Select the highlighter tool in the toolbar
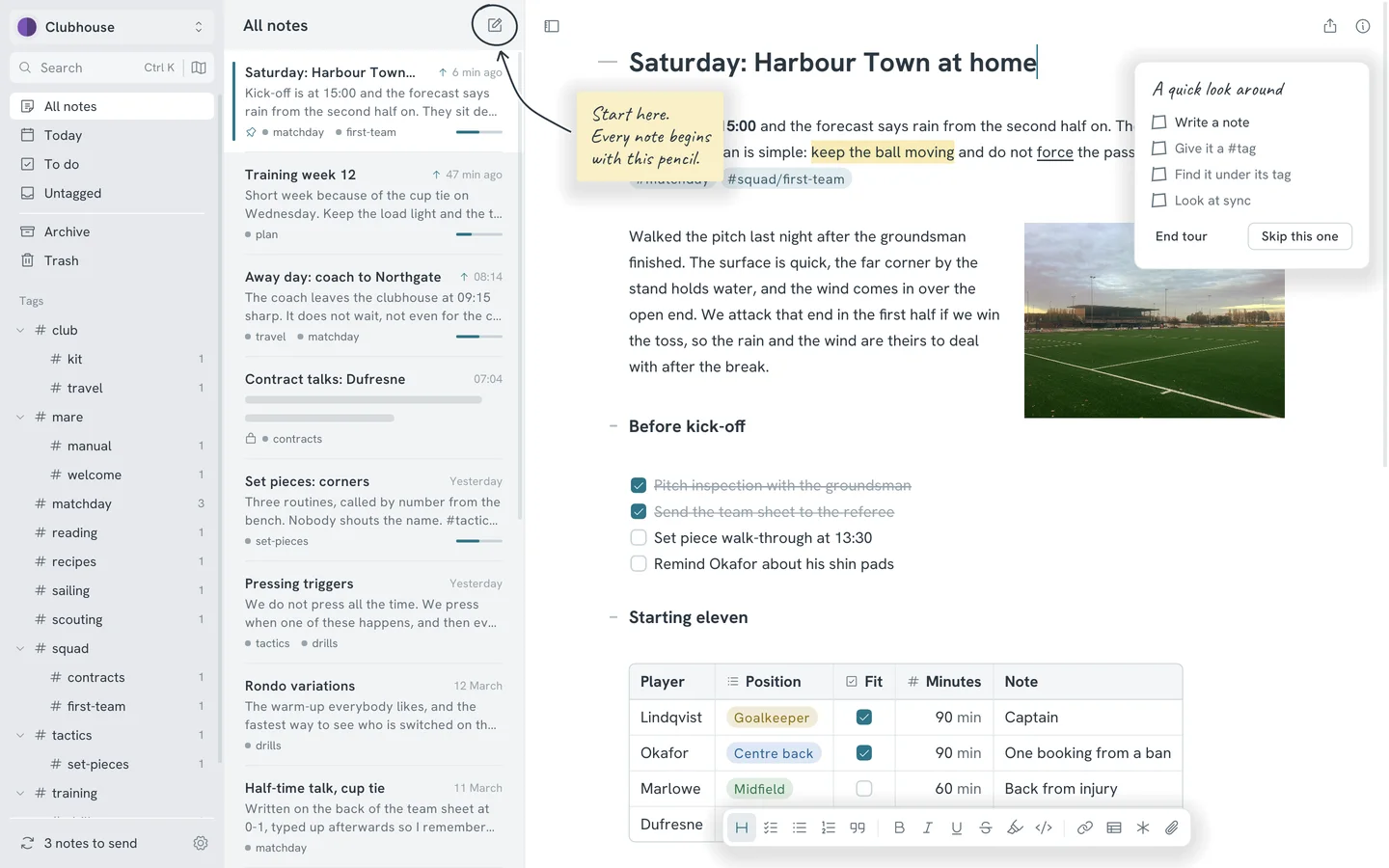The width and height of the screenshot is (1389, 868). (1015, 827)
